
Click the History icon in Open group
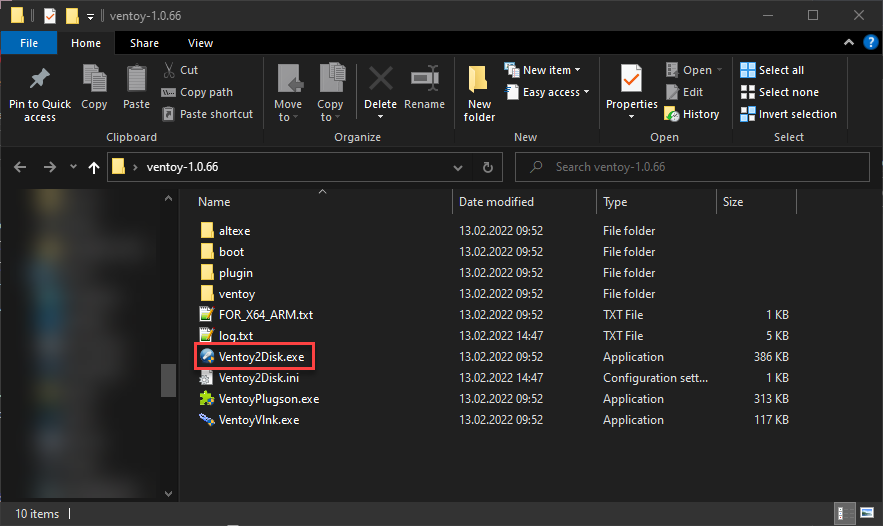692,114
